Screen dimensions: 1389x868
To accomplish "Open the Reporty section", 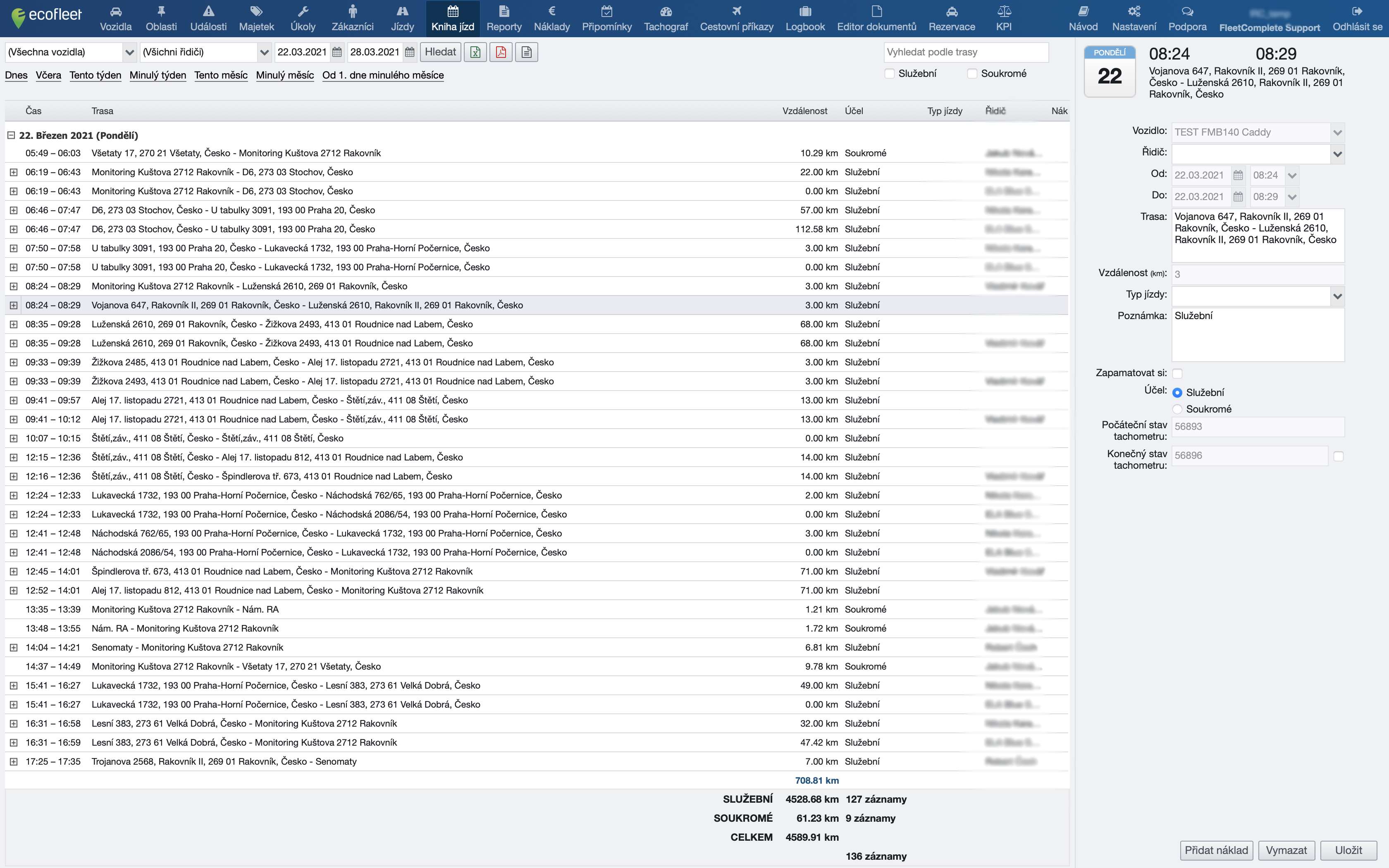I will 504,19.
